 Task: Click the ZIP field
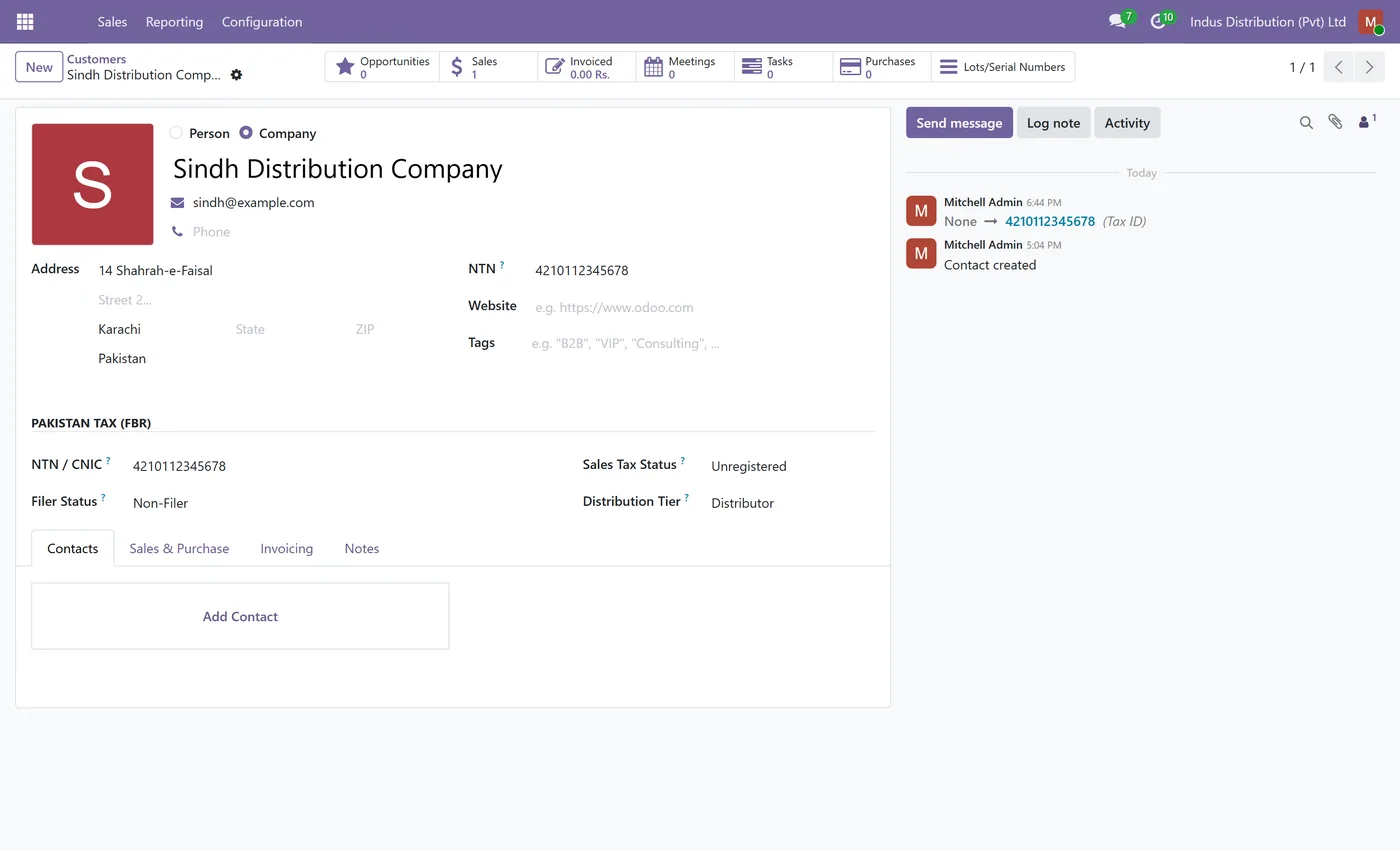(392, 329)
